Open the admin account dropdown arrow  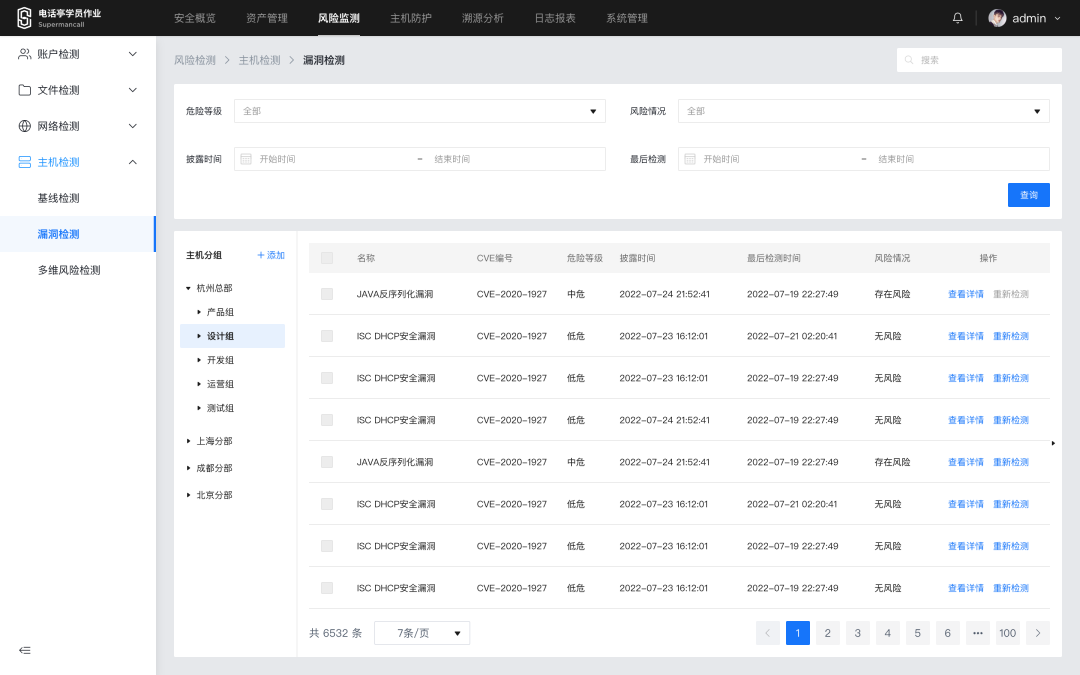pyautogui.click(x=1057, y=19)
